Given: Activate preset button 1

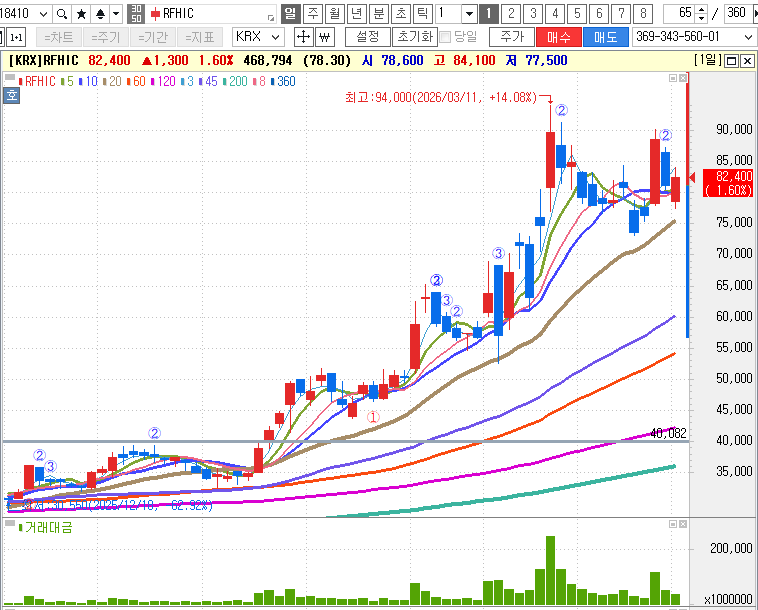Looking at the screenshot, I should click(x=489, y=14).
